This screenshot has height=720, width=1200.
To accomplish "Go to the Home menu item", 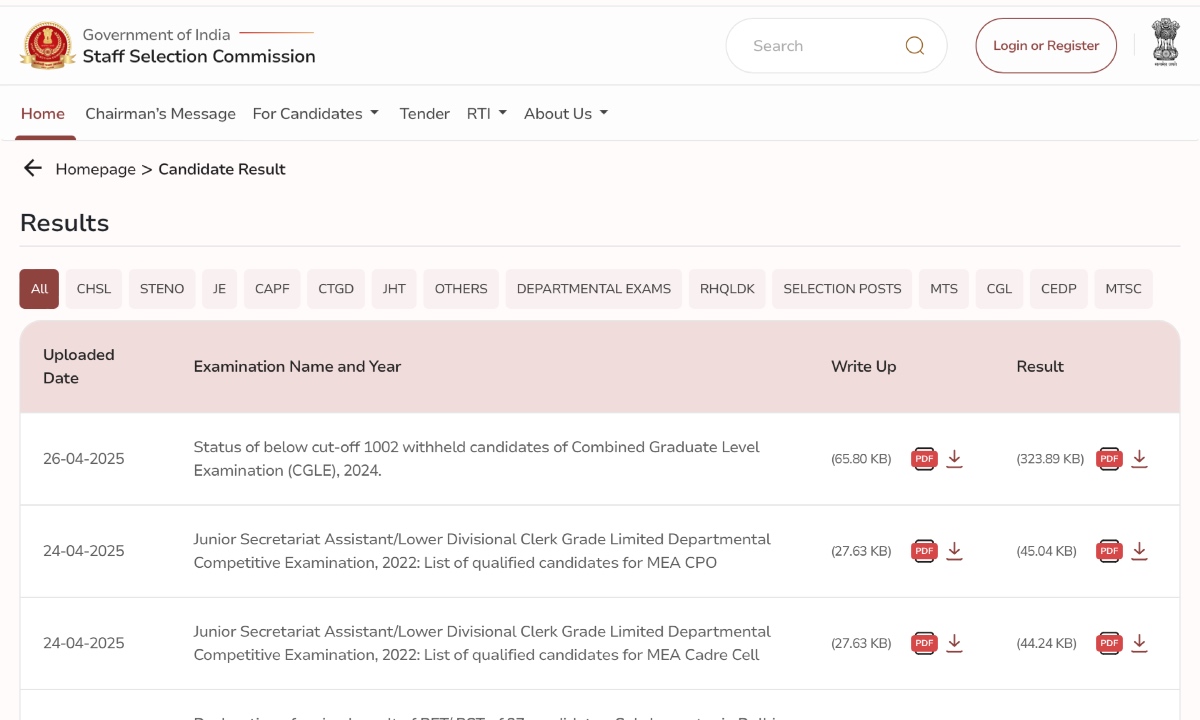I will click(43, 113).
